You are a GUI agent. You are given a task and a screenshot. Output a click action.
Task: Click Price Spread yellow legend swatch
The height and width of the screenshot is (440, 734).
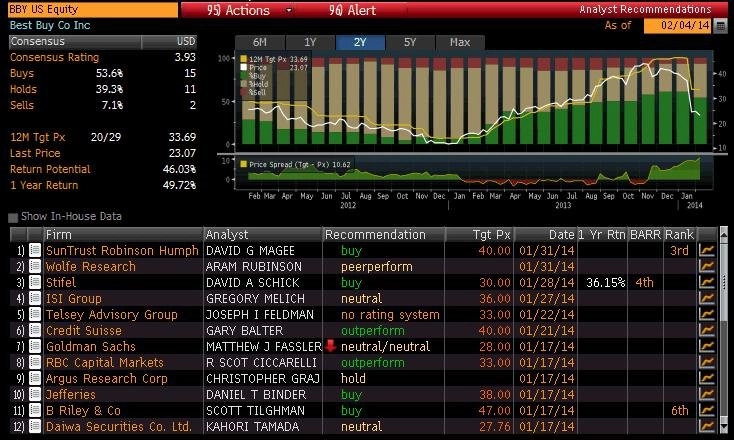click(243, 164)
